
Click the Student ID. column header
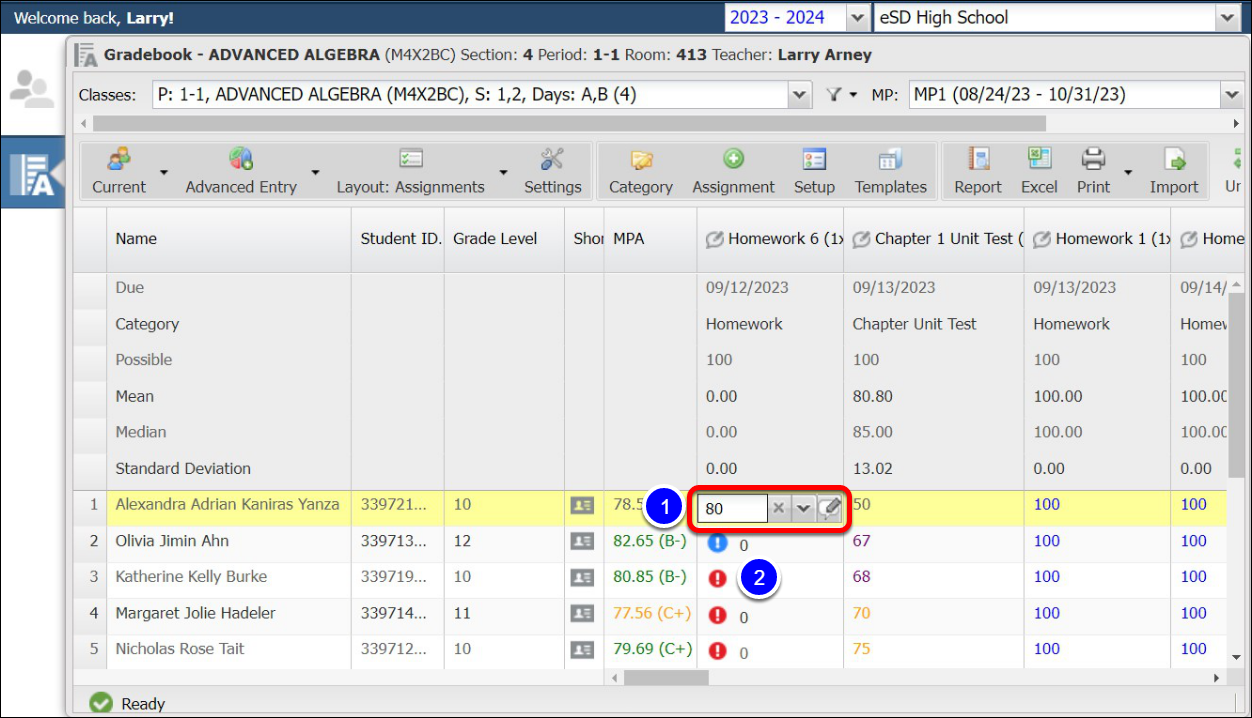click(398, 239)
